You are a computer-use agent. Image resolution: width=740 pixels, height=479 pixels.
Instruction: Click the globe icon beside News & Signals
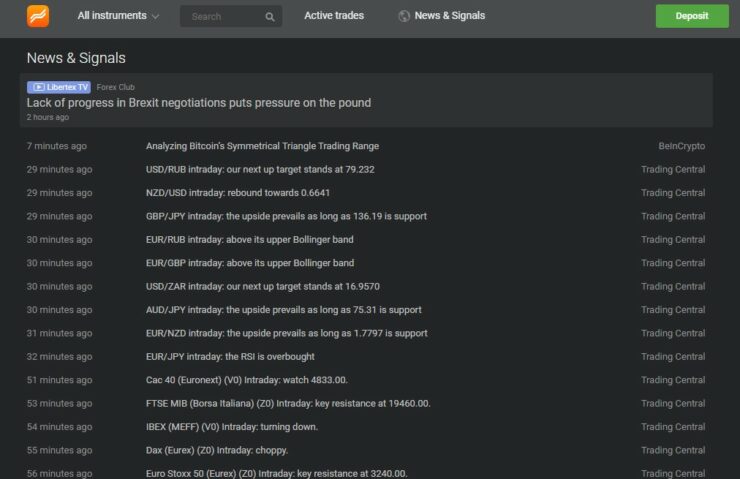(x=404, y=16)
